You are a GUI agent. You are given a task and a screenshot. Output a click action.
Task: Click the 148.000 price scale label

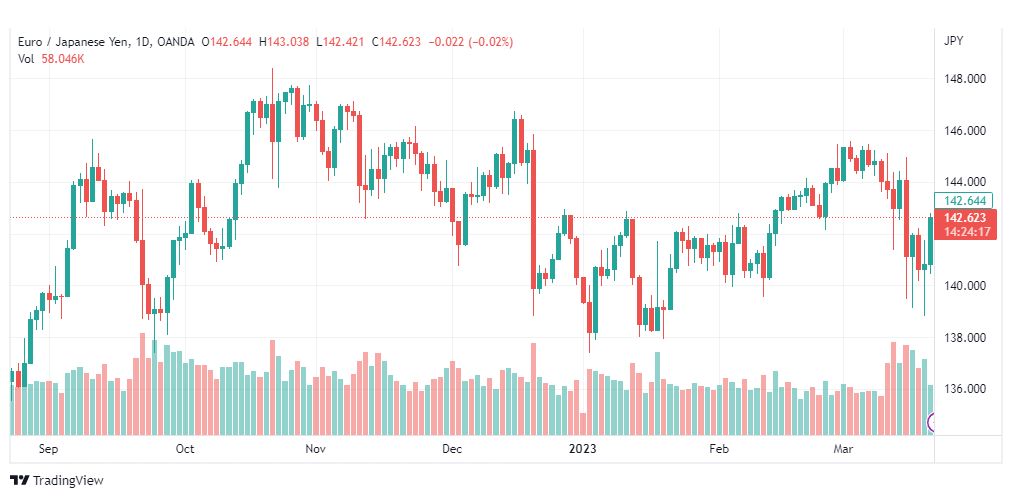click(x=966, y=79)
